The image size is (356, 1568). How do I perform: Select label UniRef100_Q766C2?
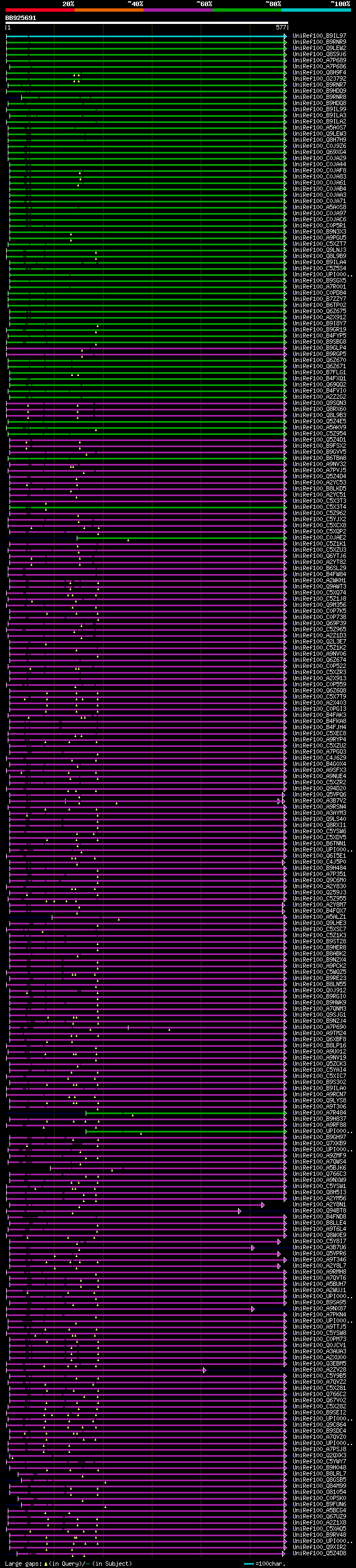[319, 1394]
